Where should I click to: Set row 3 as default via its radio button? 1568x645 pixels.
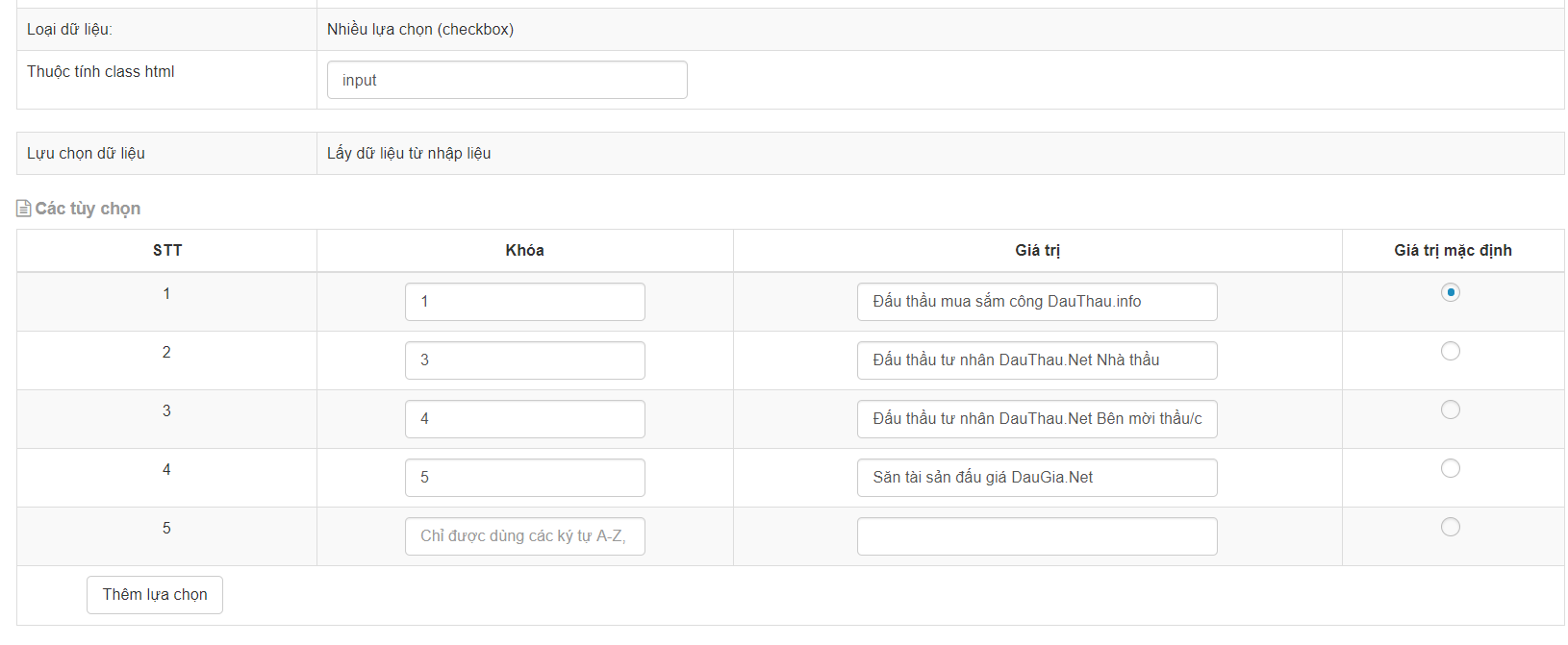click(x=1451, y=409)
